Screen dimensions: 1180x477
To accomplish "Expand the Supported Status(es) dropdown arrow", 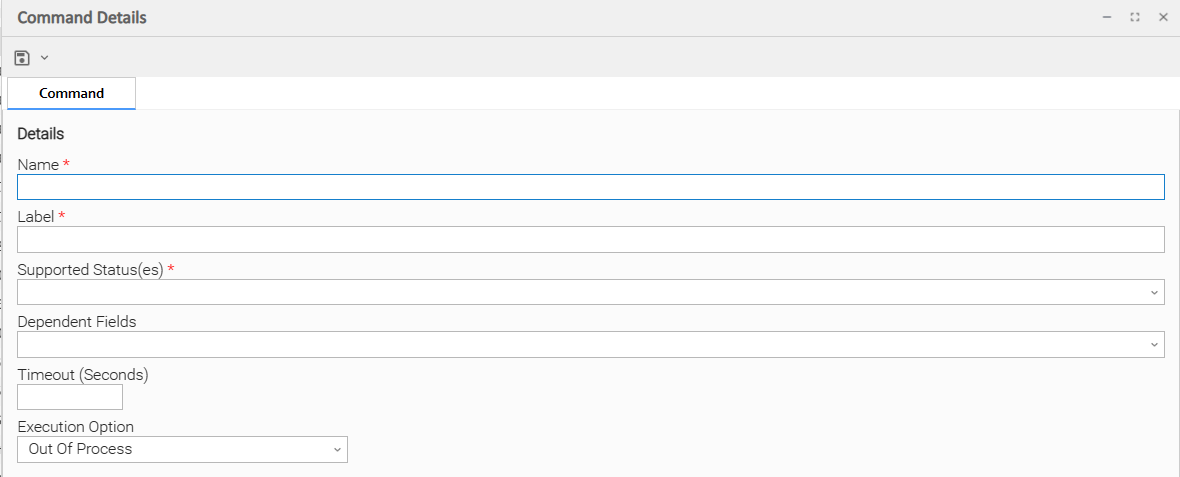I will click(x=1155, y=292).
